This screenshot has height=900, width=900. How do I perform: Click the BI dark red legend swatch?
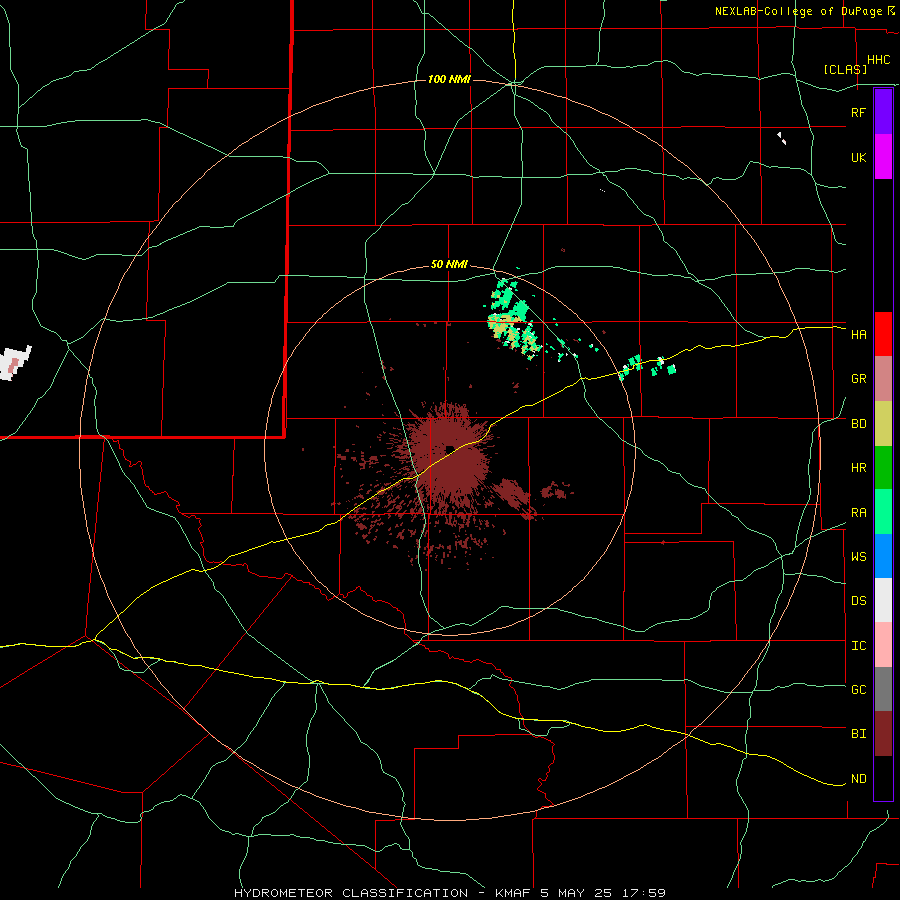883,734
